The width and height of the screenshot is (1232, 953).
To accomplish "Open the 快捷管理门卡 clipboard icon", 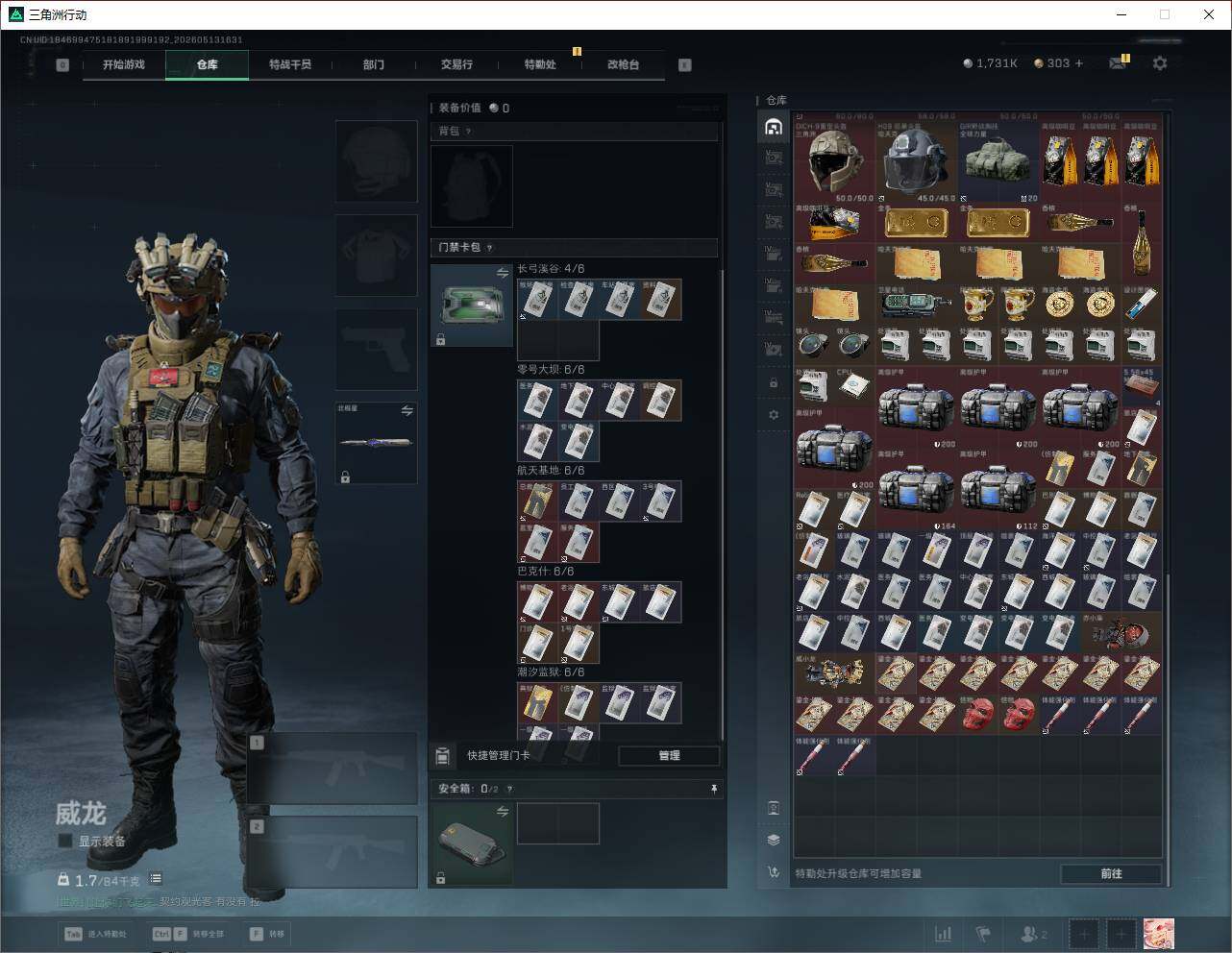I will [x=442, y=756].
